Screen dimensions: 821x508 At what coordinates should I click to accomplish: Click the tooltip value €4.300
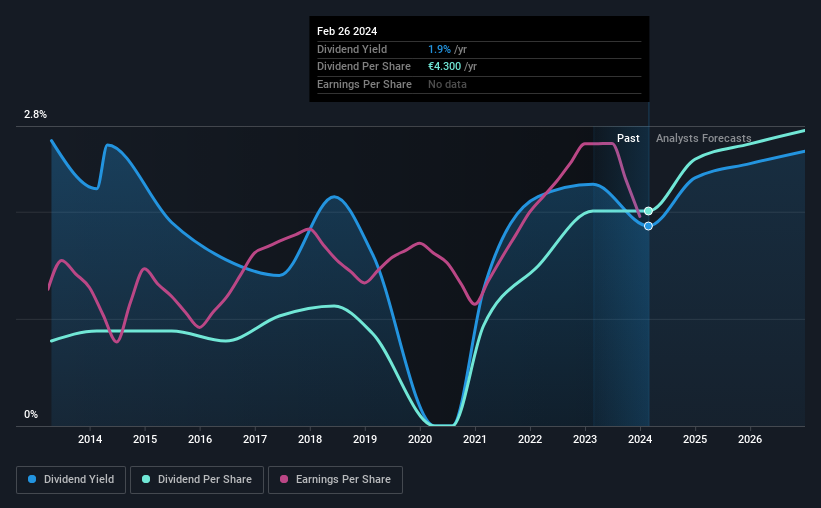click(x=445, y=67)
